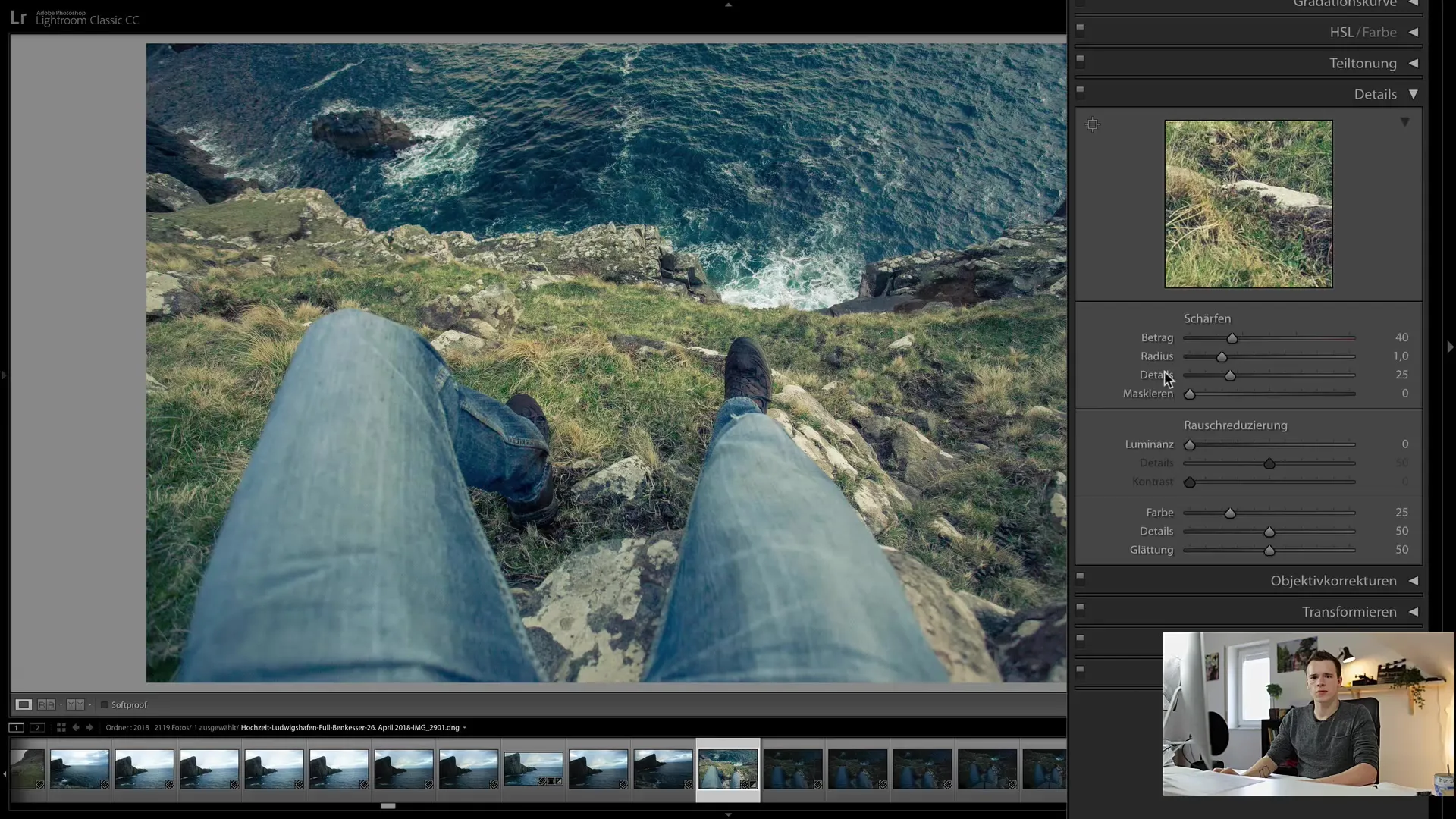Click the Luminanz slider label

(1149, 444)
